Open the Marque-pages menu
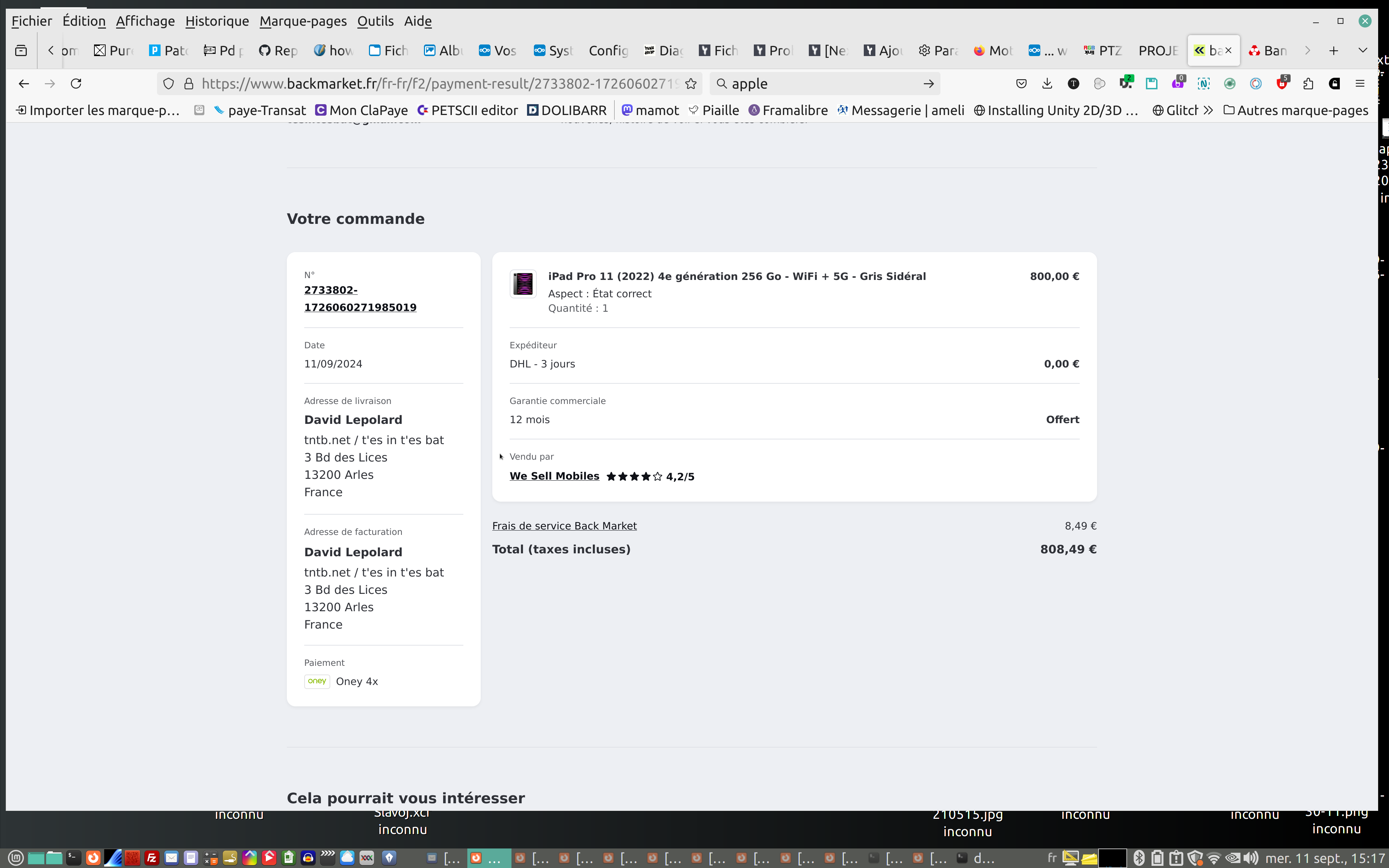This screenshot has height=868, width=1389. click(302, 21)
